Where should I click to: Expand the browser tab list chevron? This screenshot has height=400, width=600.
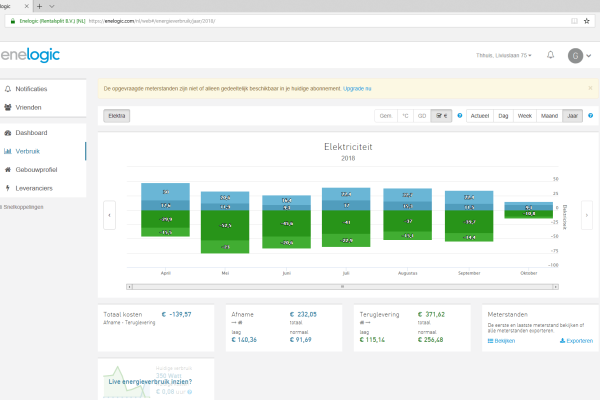click(x=51, y=6)
